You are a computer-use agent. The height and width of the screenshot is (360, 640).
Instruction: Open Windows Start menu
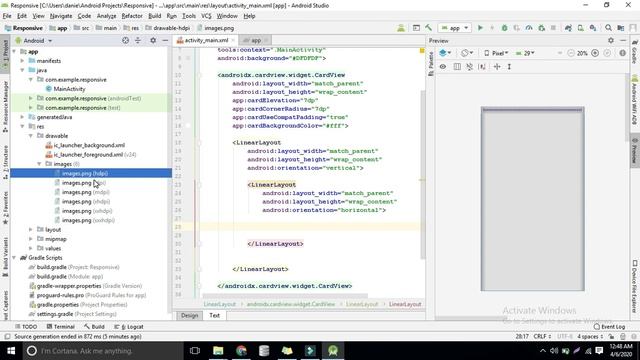tap(11, 351)
